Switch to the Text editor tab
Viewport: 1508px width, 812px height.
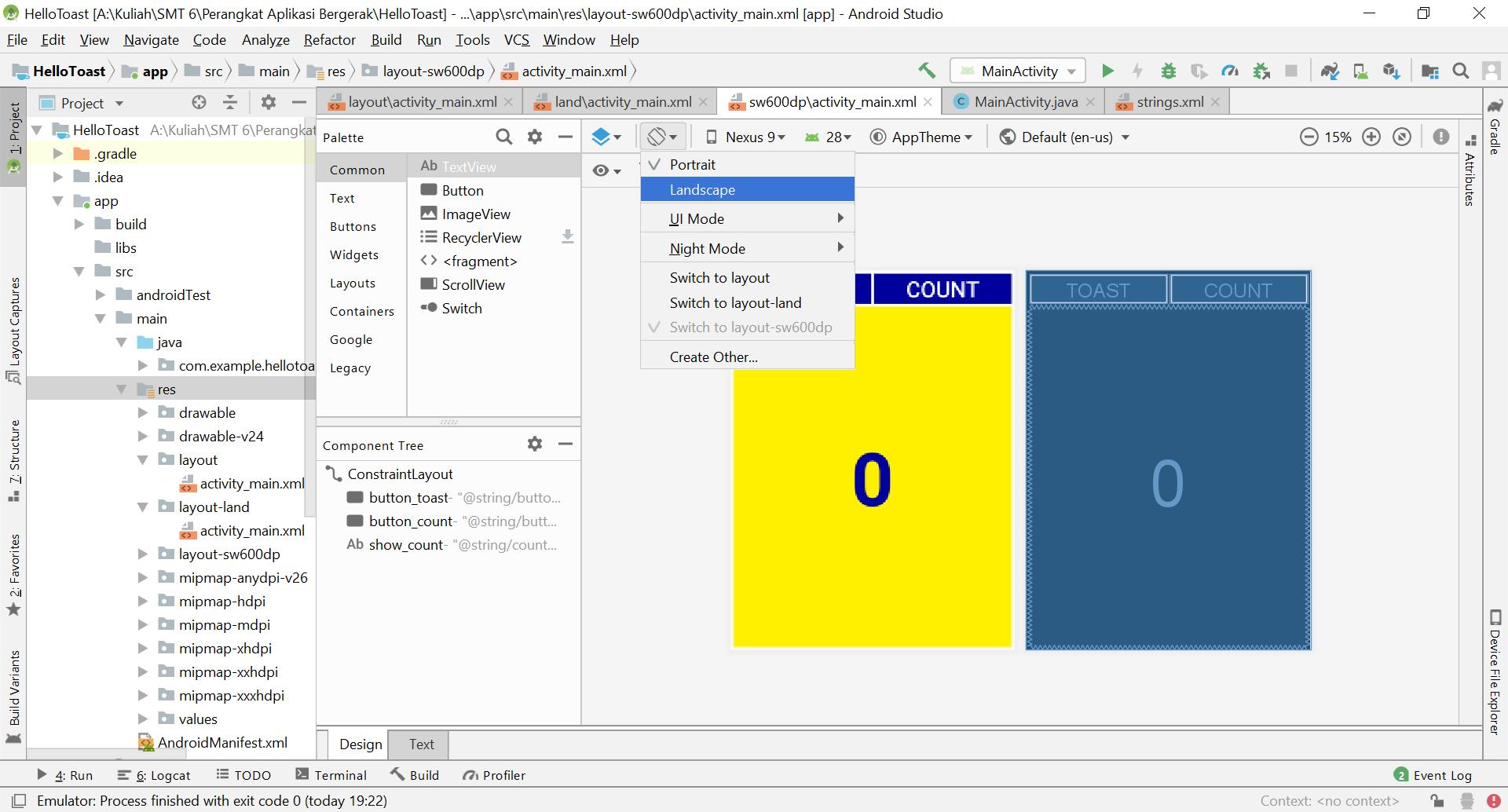(420, 744)
